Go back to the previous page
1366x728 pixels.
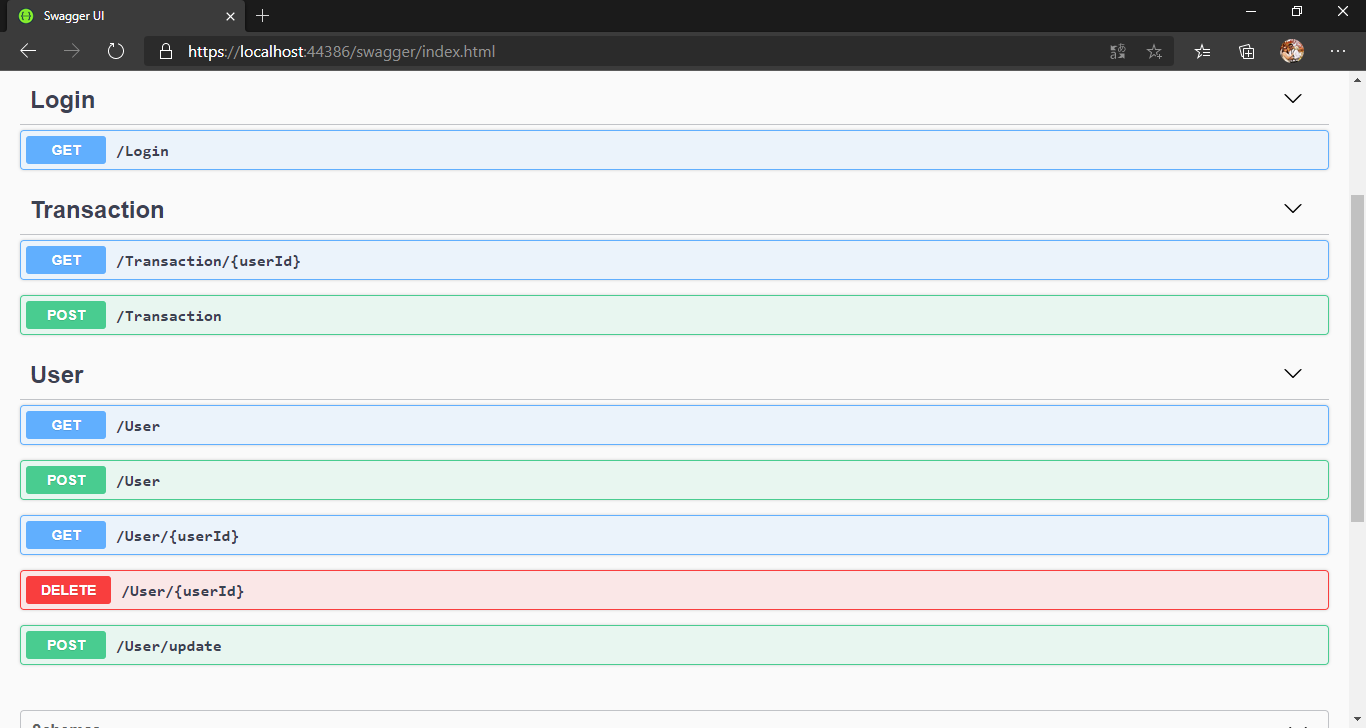28,51
